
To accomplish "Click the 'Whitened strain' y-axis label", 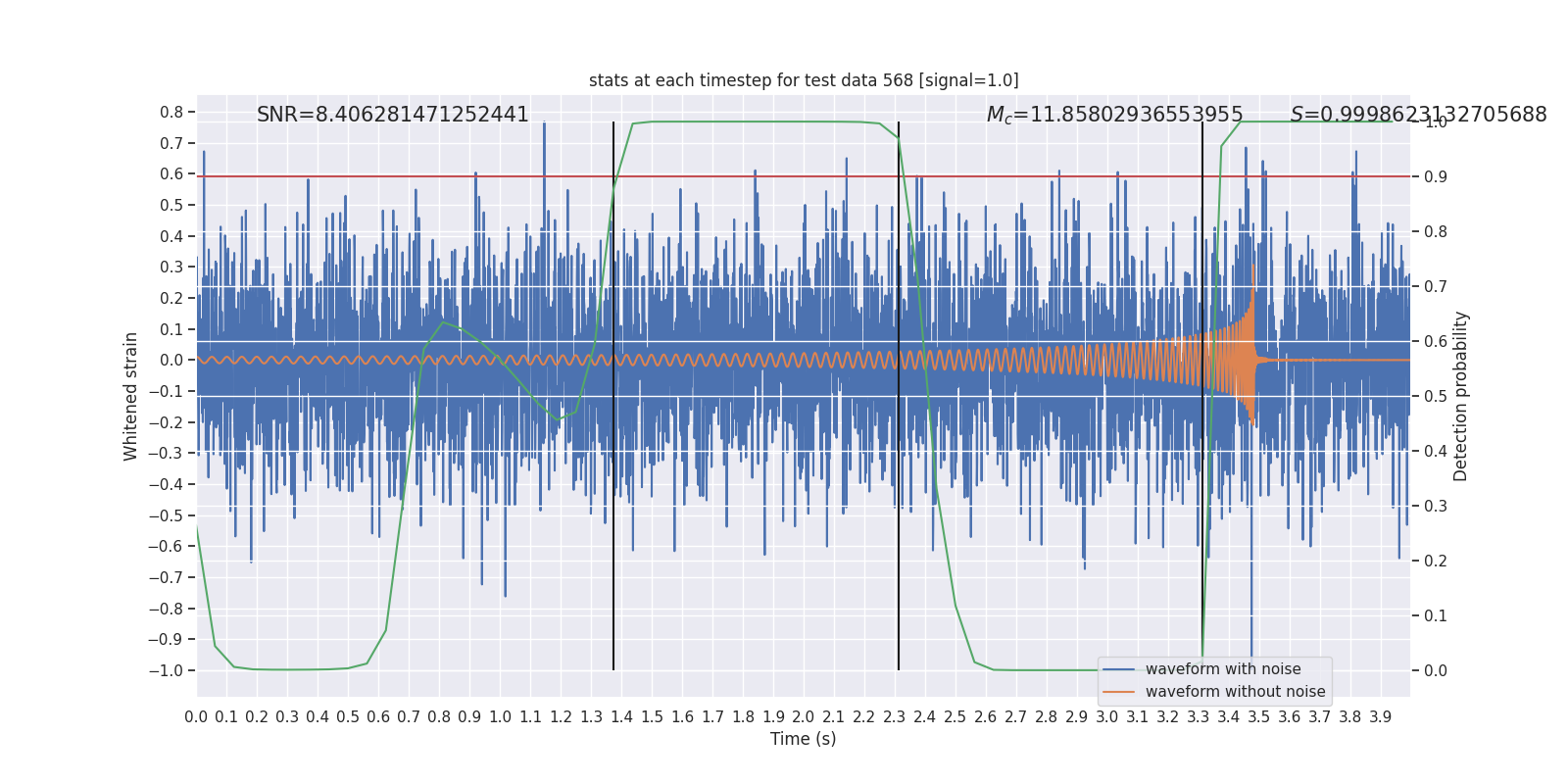I will pos(130,396).
